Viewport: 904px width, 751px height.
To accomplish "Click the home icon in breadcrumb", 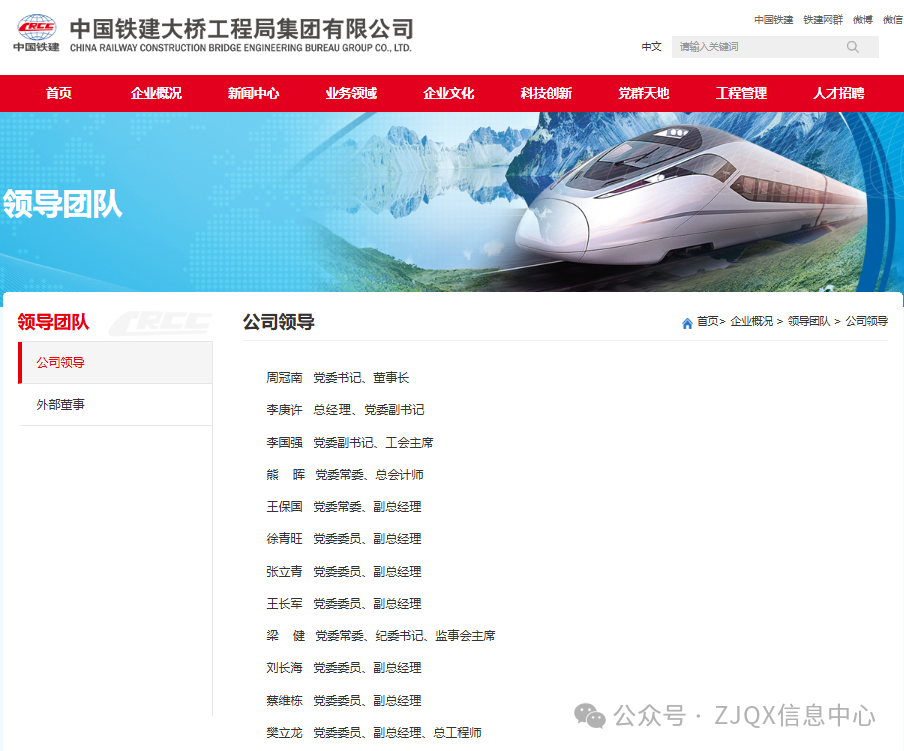I will coord(687,323).
